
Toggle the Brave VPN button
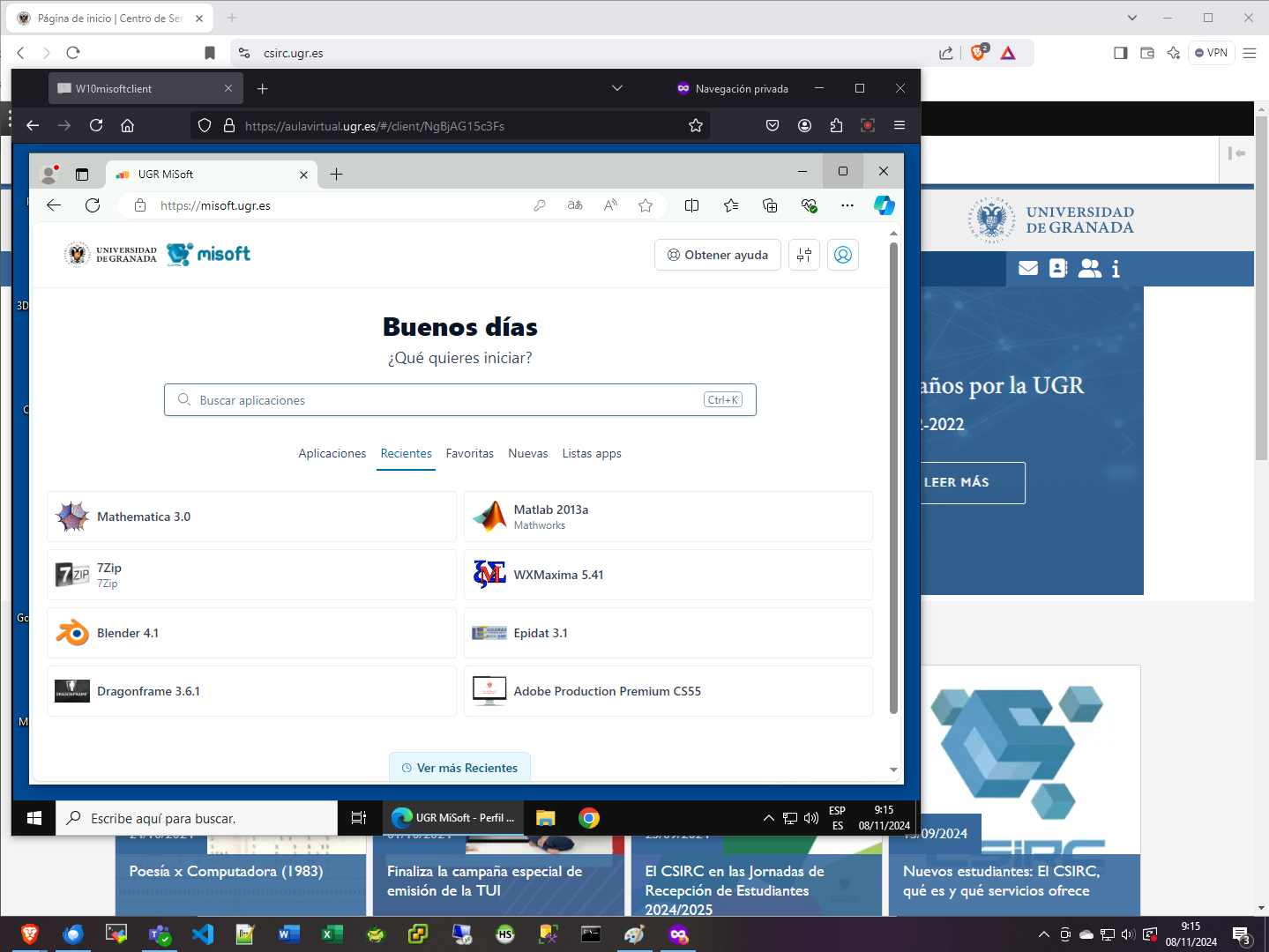pos(1211,53)
